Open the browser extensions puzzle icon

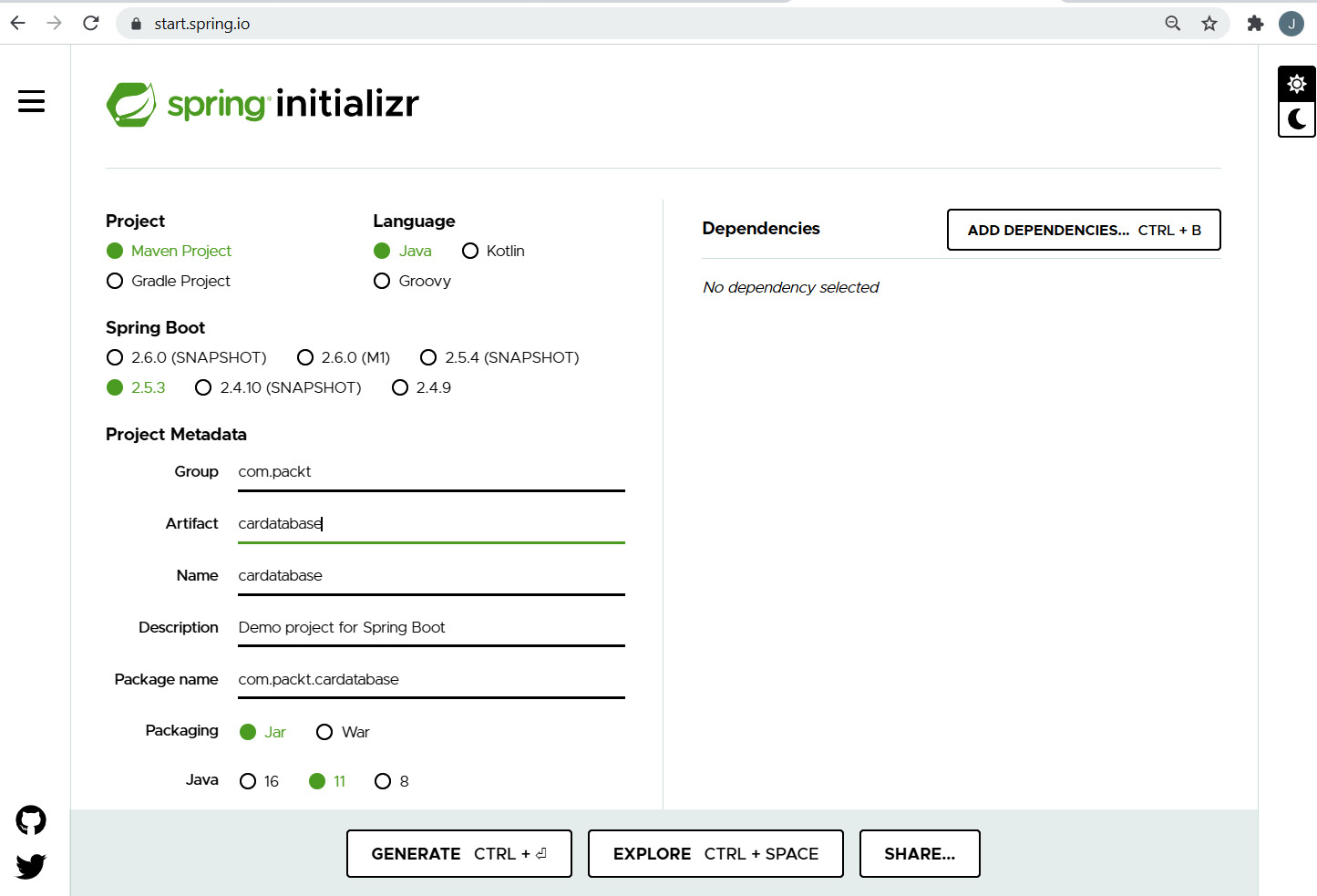(1256, 24)
